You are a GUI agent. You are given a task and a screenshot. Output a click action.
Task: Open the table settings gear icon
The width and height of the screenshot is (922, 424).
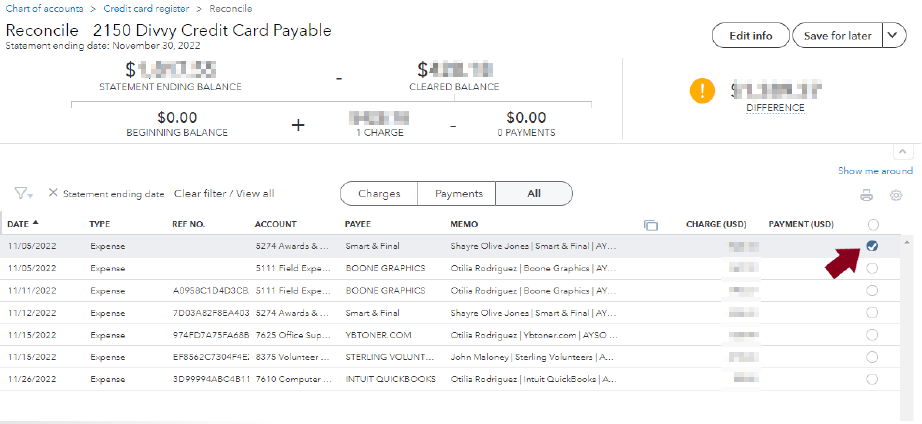click(x=896, y=195)
